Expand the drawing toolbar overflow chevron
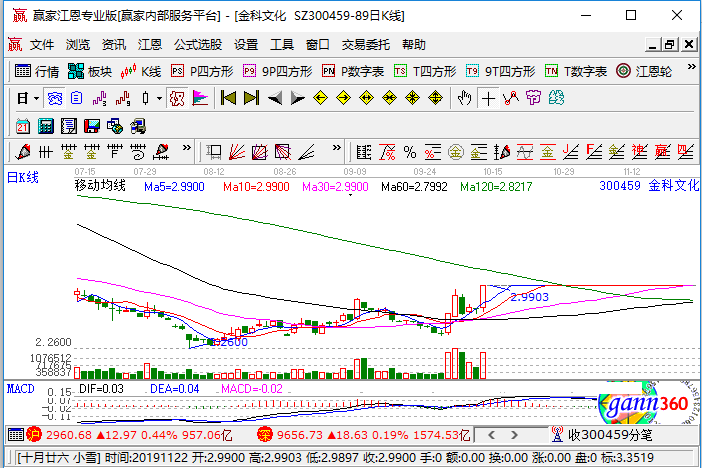This screenshot has width=702, height=468. [x=187, y=147]
